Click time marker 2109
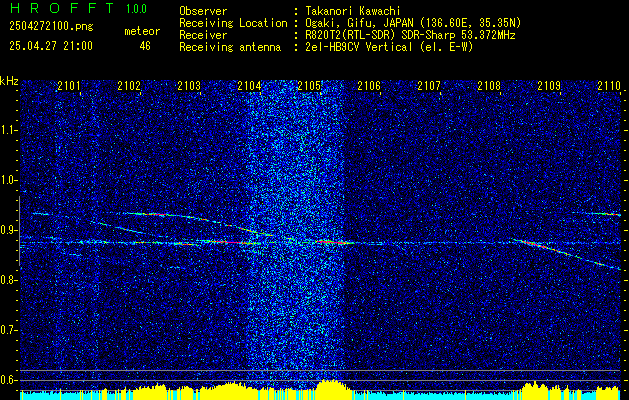This screenshot has height=400, width=629. [549, 85]
